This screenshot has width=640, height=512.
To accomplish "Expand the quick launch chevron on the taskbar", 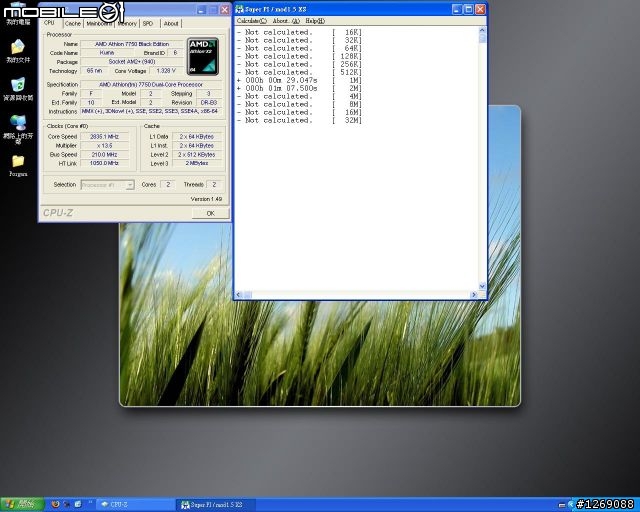I will (90, 503).
